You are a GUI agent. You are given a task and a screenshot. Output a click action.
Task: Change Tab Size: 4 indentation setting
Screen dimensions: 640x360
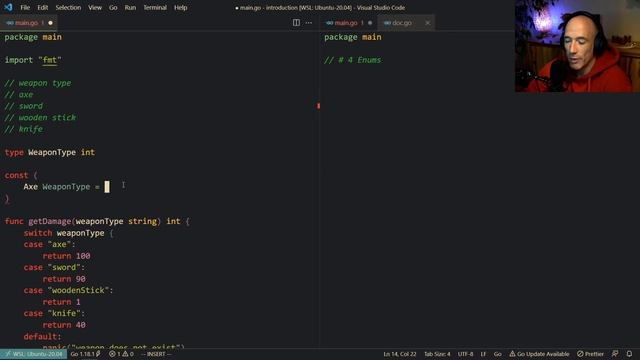pos(437,354)
